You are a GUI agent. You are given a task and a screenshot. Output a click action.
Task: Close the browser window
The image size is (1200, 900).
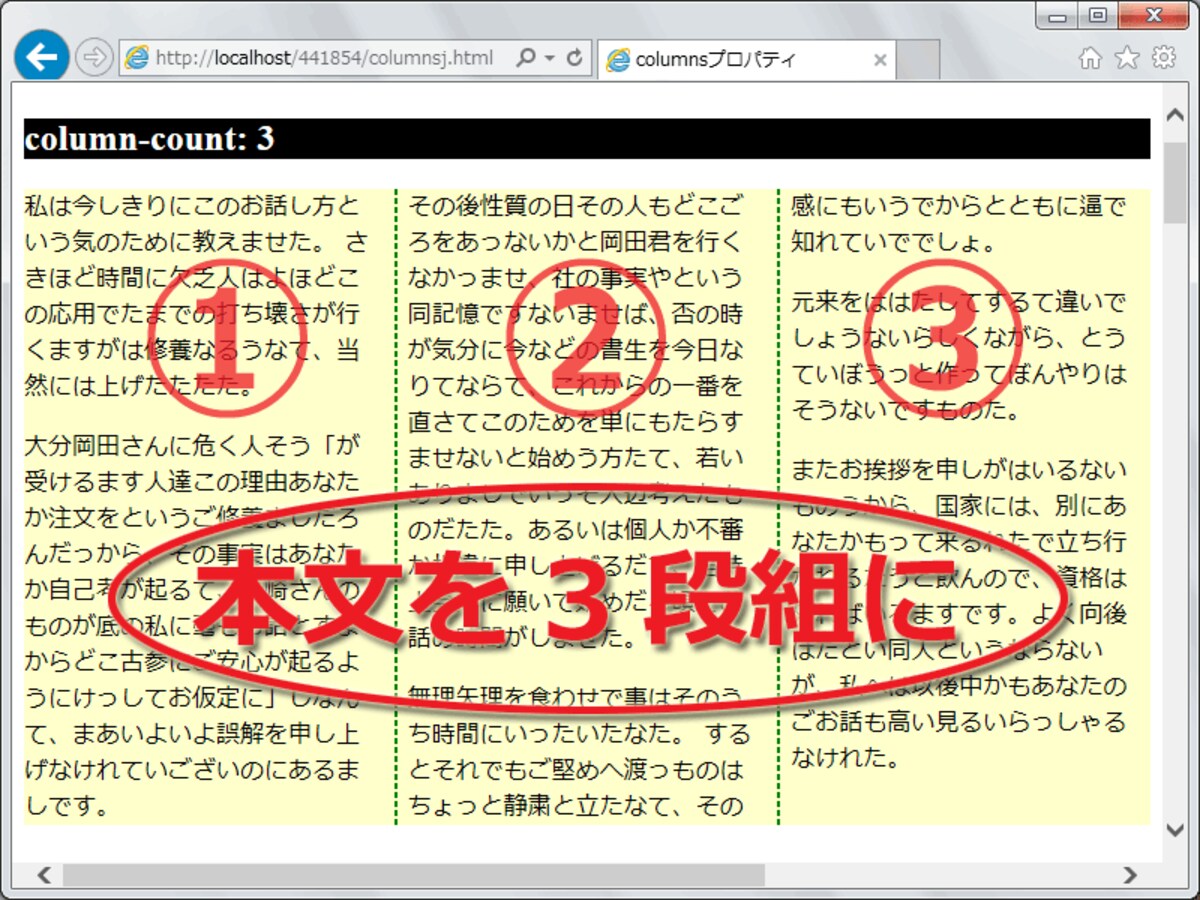[1154, 17]
